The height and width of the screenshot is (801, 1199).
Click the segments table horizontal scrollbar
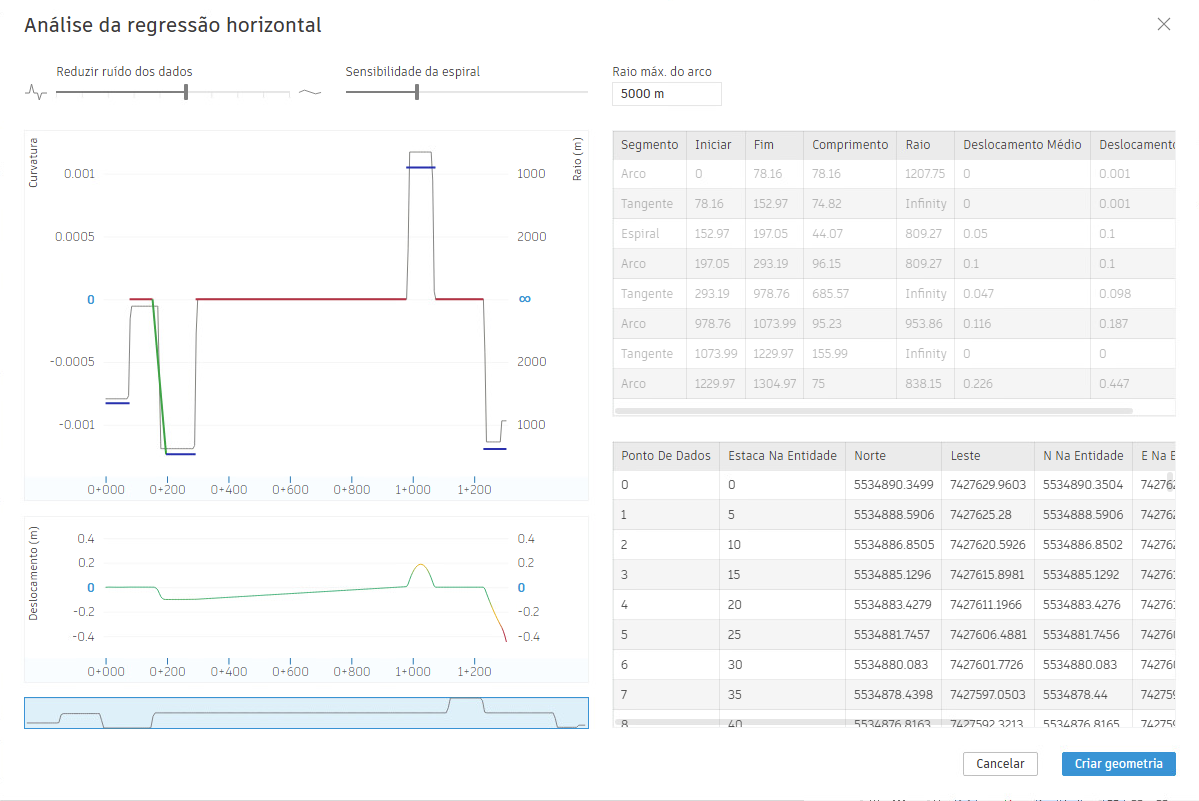(x=873, y=411)
